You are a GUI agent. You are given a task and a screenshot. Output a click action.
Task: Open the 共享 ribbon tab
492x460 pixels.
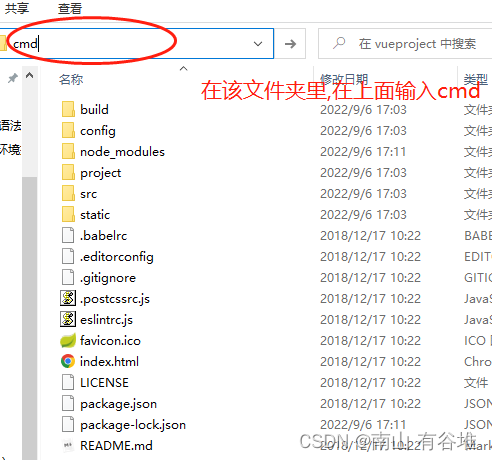point(17,8)
